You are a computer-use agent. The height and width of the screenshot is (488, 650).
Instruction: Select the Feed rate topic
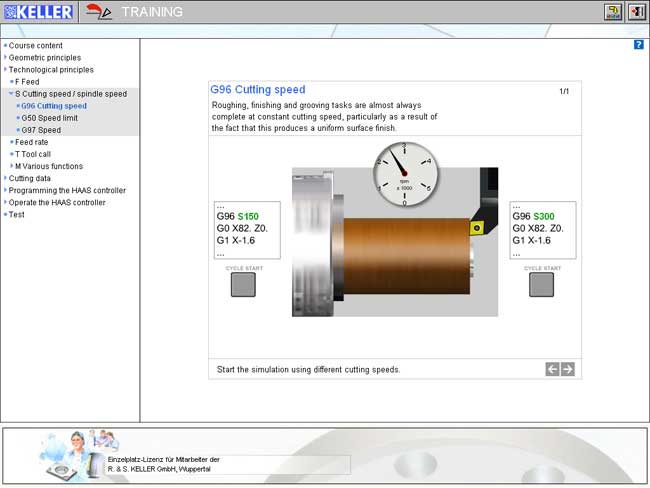click(x=32, y=142)
